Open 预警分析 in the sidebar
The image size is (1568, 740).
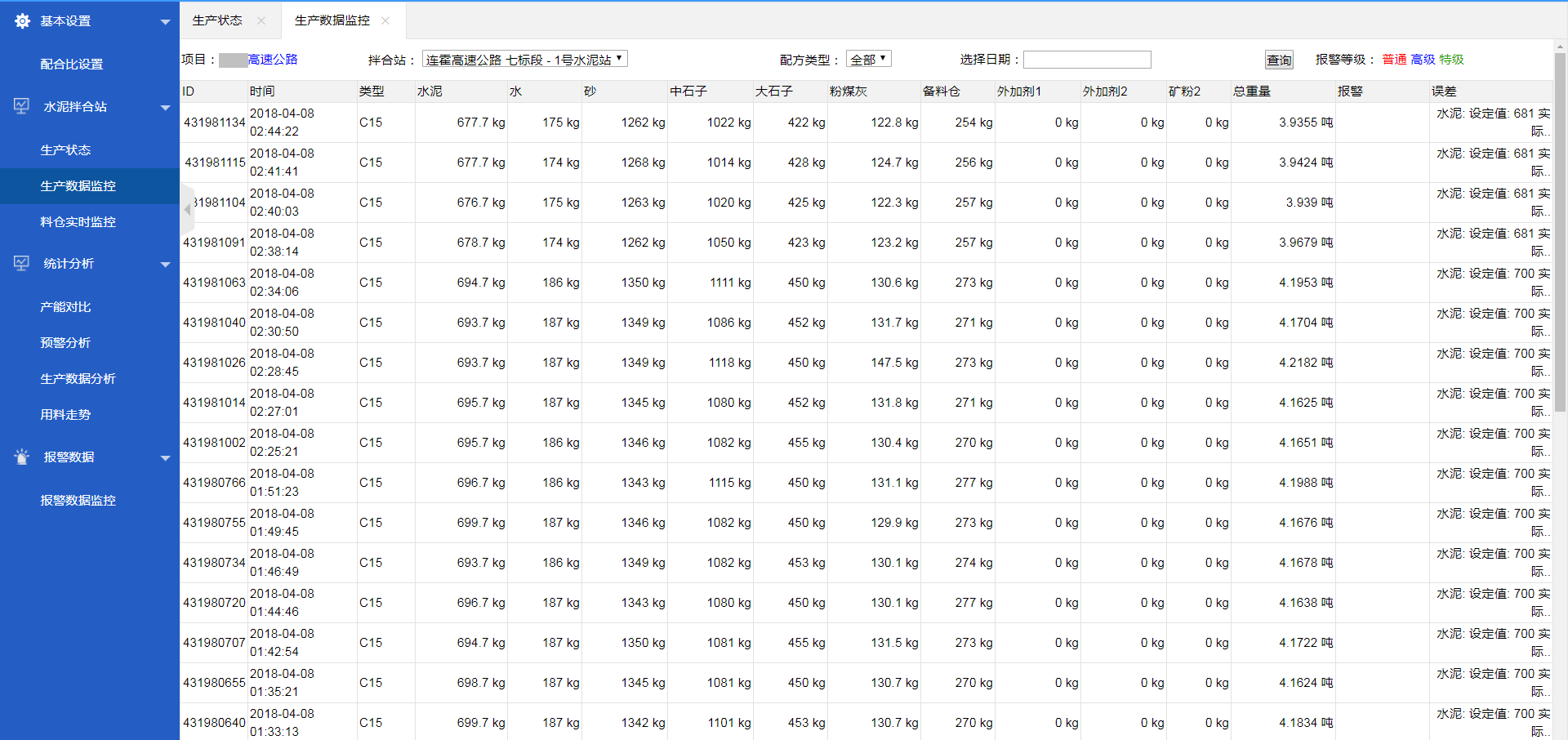pyautogui.click(x=65, y=342)
